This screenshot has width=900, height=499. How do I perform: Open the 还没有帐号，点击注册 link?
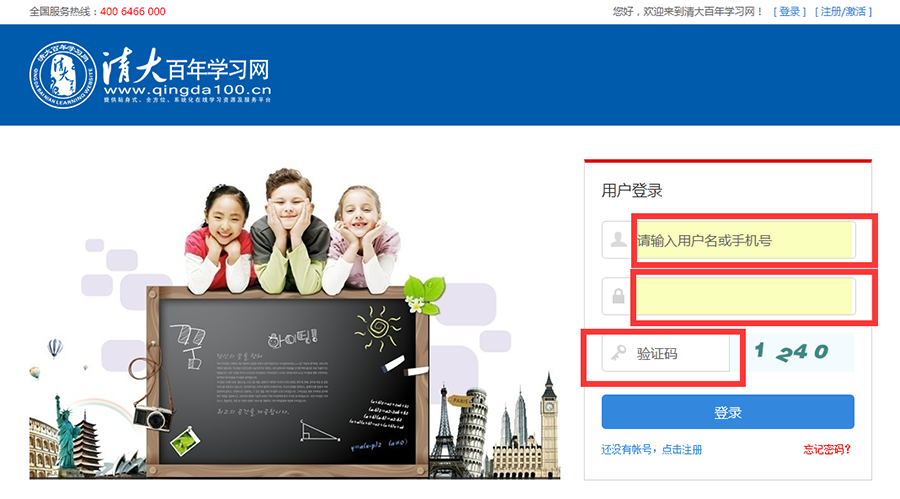point(651,450)
